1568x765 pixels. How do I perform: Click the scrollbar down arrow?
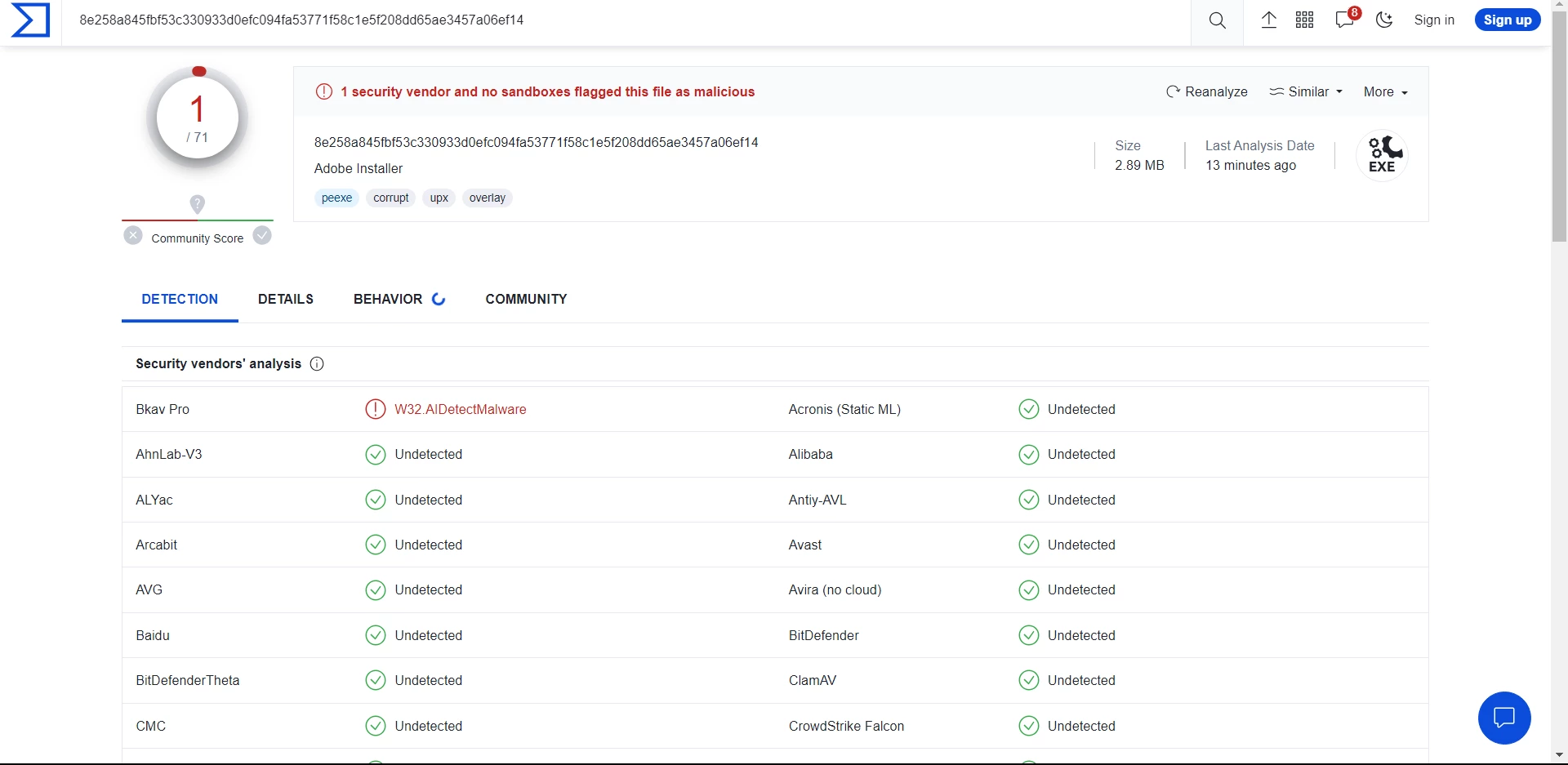coord(1559,756)
